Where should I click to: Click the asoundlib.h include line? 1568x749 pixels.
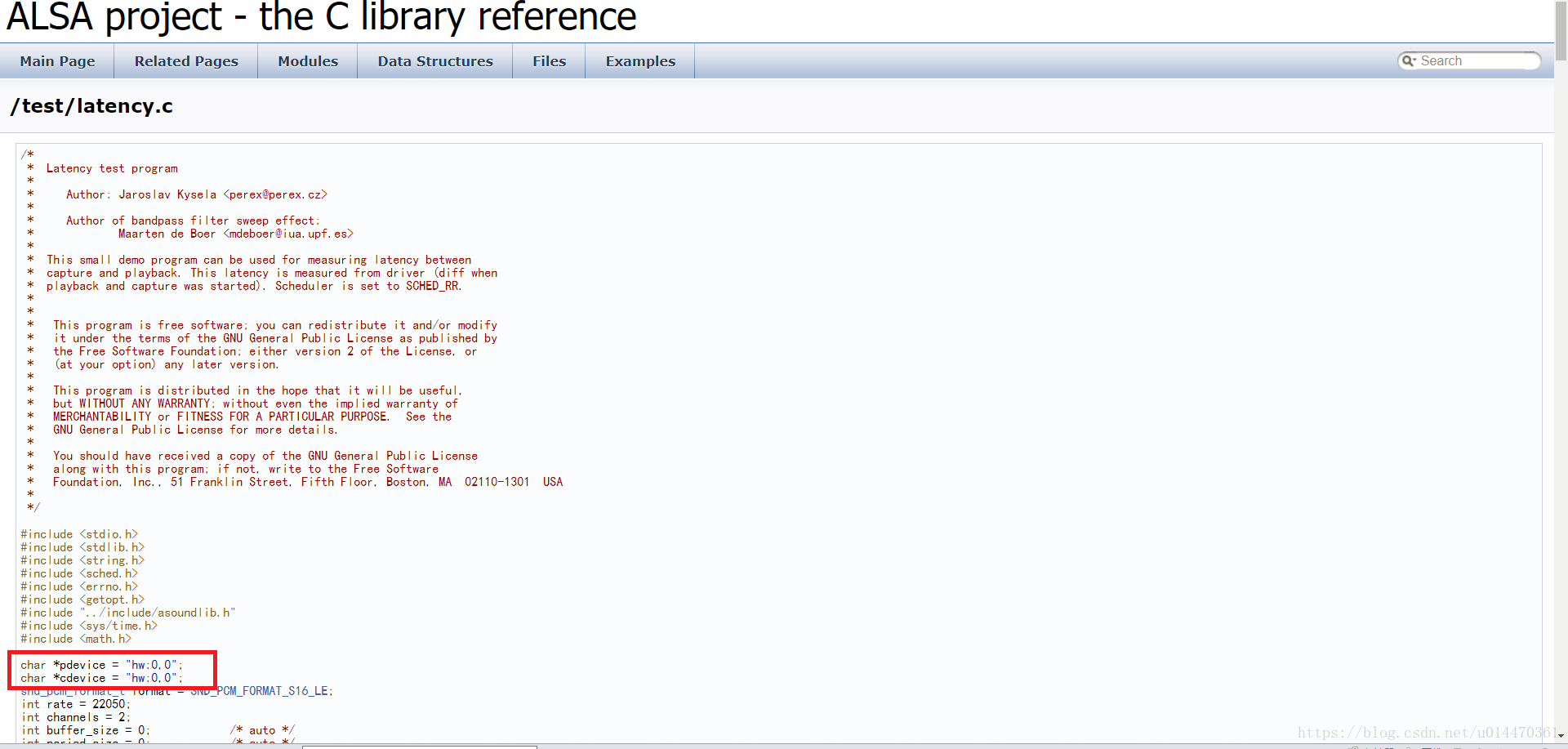pyautogui.click(x=127, y=613)
